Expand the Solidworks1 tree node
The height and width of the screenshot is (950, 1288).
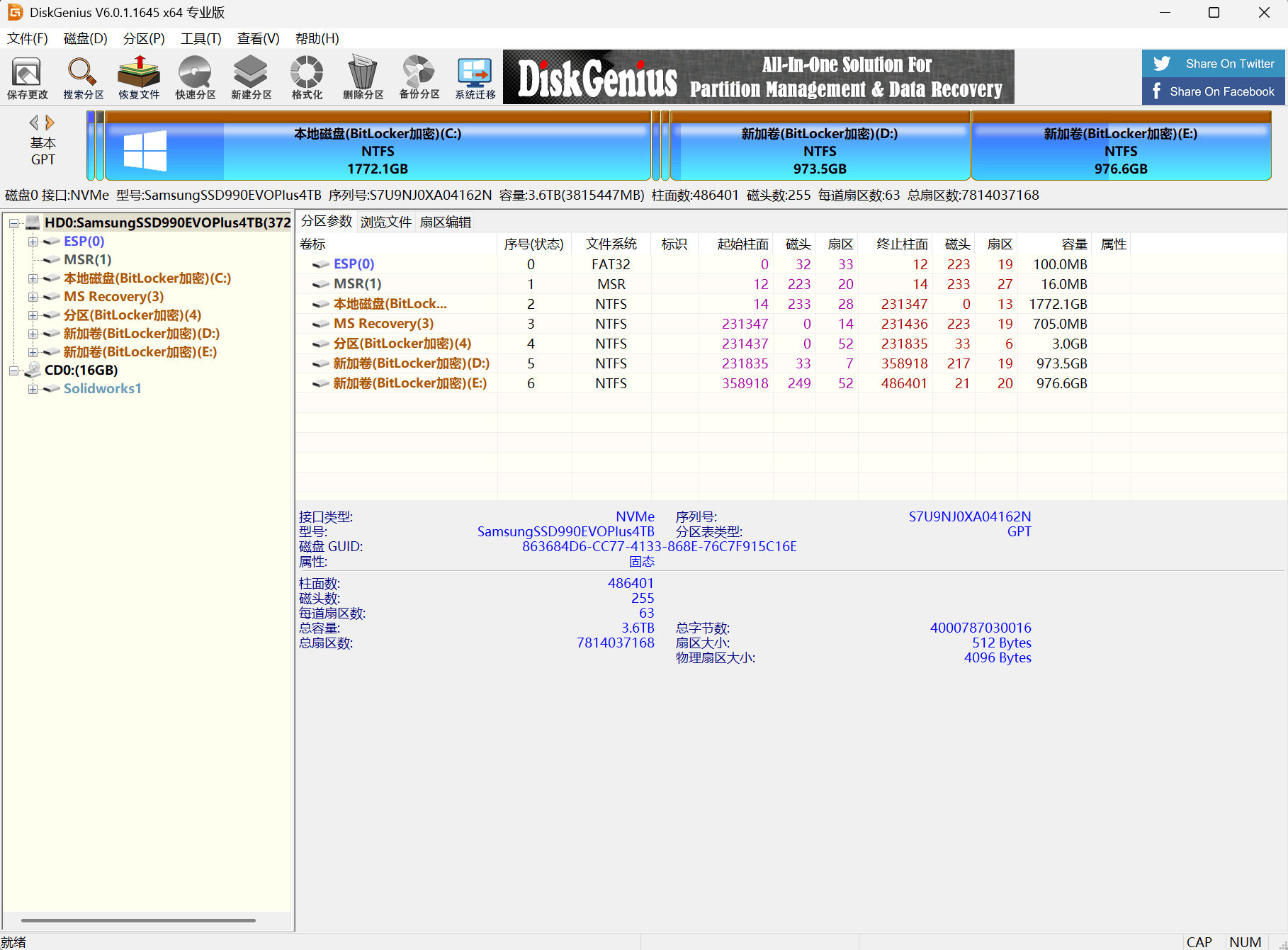[x=33, y=389]
